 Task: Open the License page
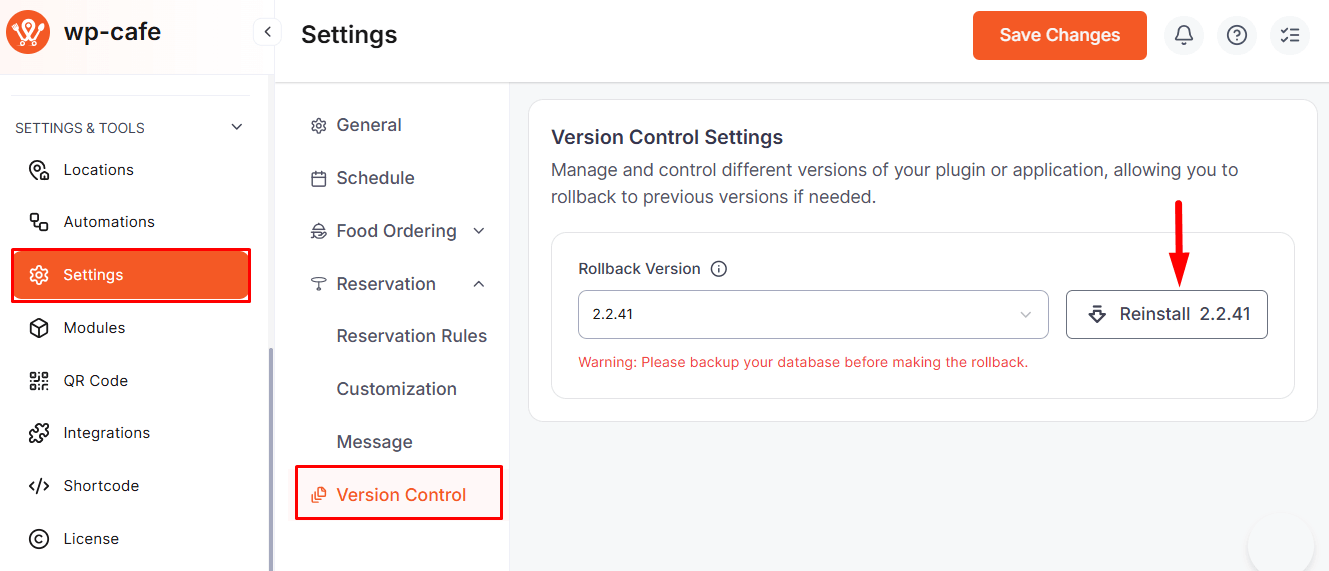point(91,539)
